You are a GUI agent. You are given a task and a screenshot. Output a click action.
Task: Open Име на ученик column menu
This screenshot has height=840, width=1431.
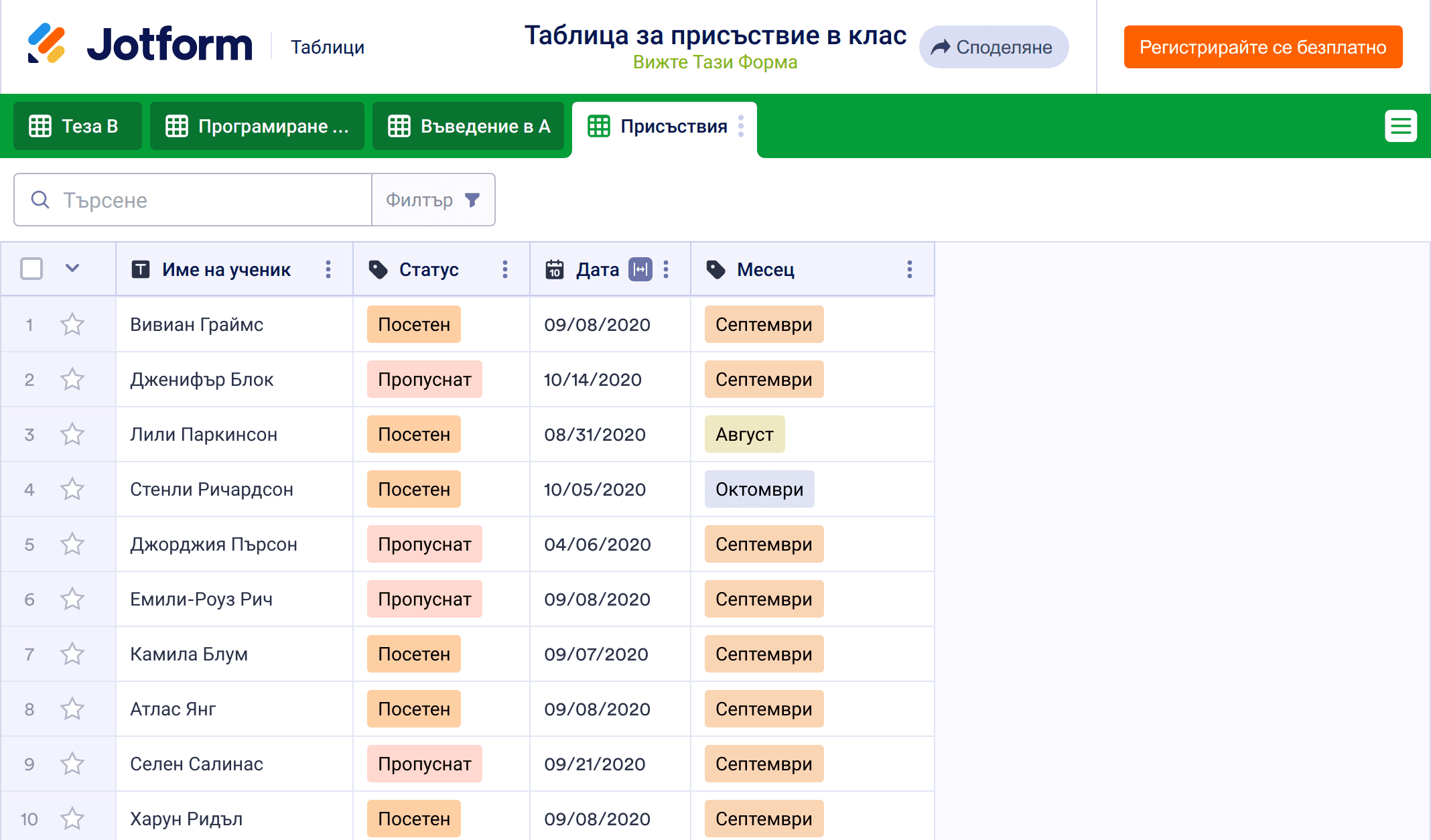[x=328, y=269]
